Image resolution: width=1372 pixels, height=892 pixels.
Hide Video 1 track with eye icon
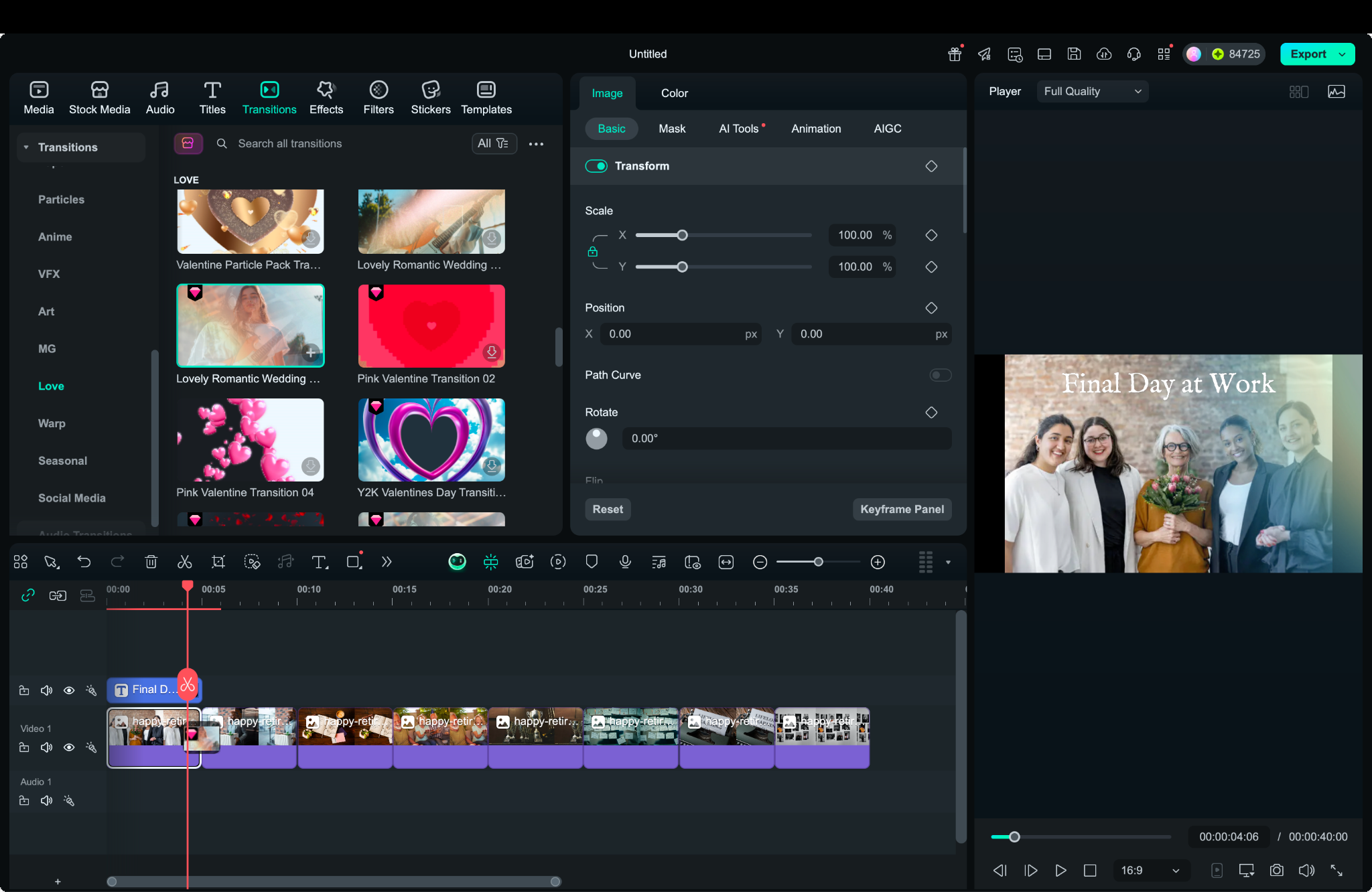69,747
